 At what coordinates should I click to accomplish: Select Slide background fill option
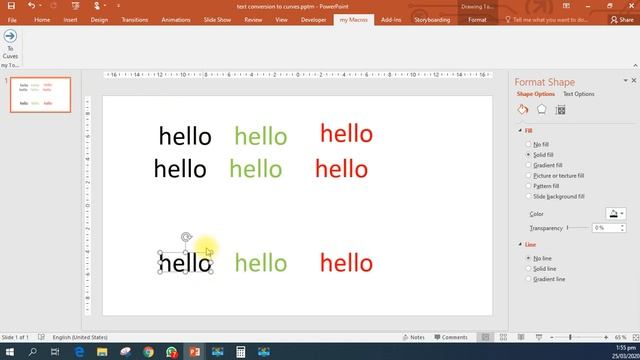(528, 196)
